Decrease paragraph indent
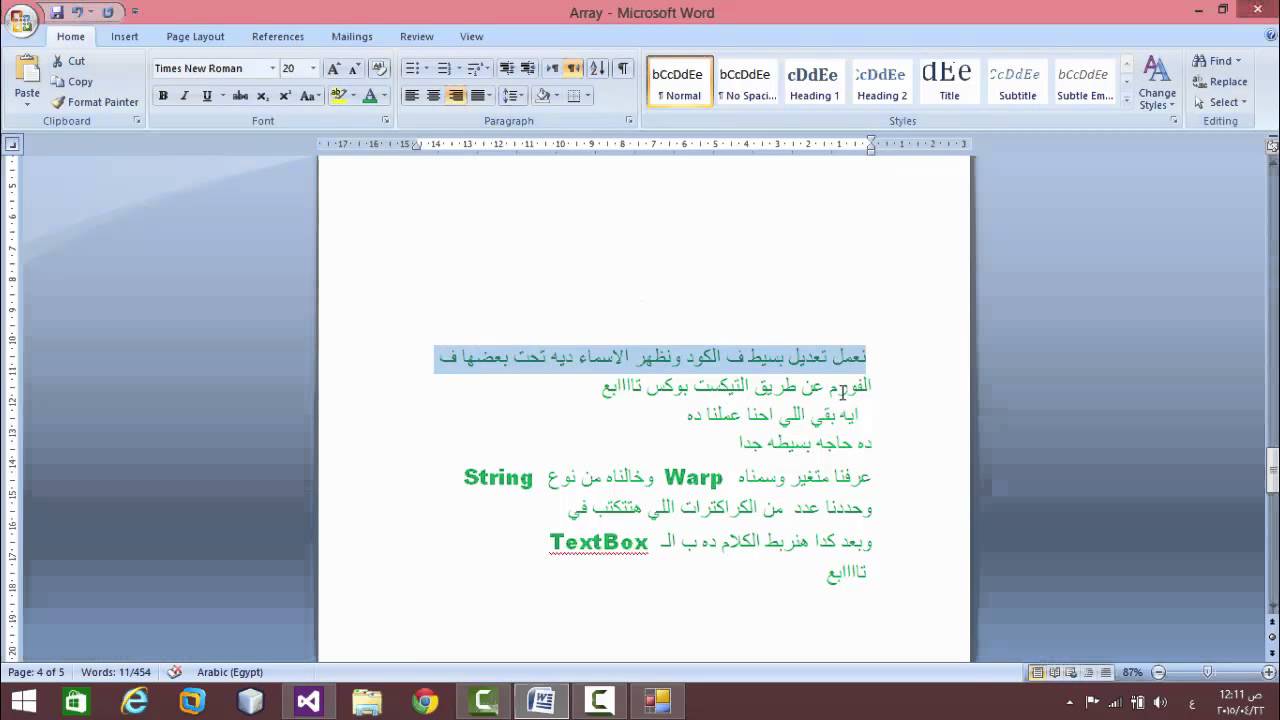Screen dimensions: 1280x720 coord(506,69)
